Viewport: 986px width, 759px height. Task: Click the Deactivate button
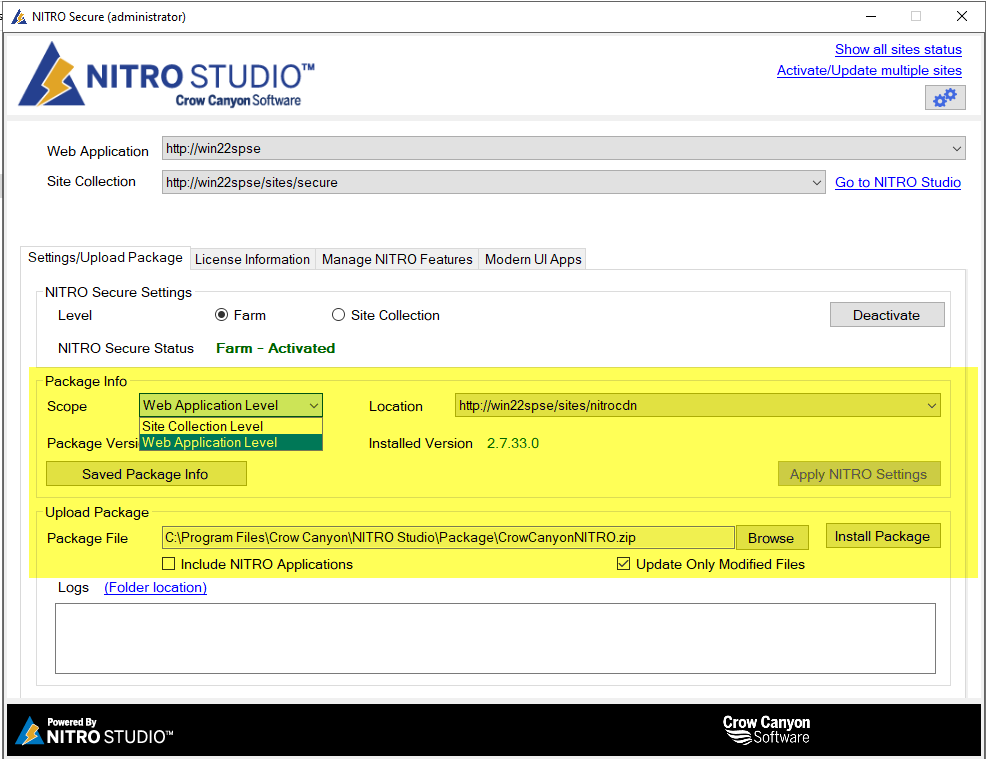[x=887, y=315]
